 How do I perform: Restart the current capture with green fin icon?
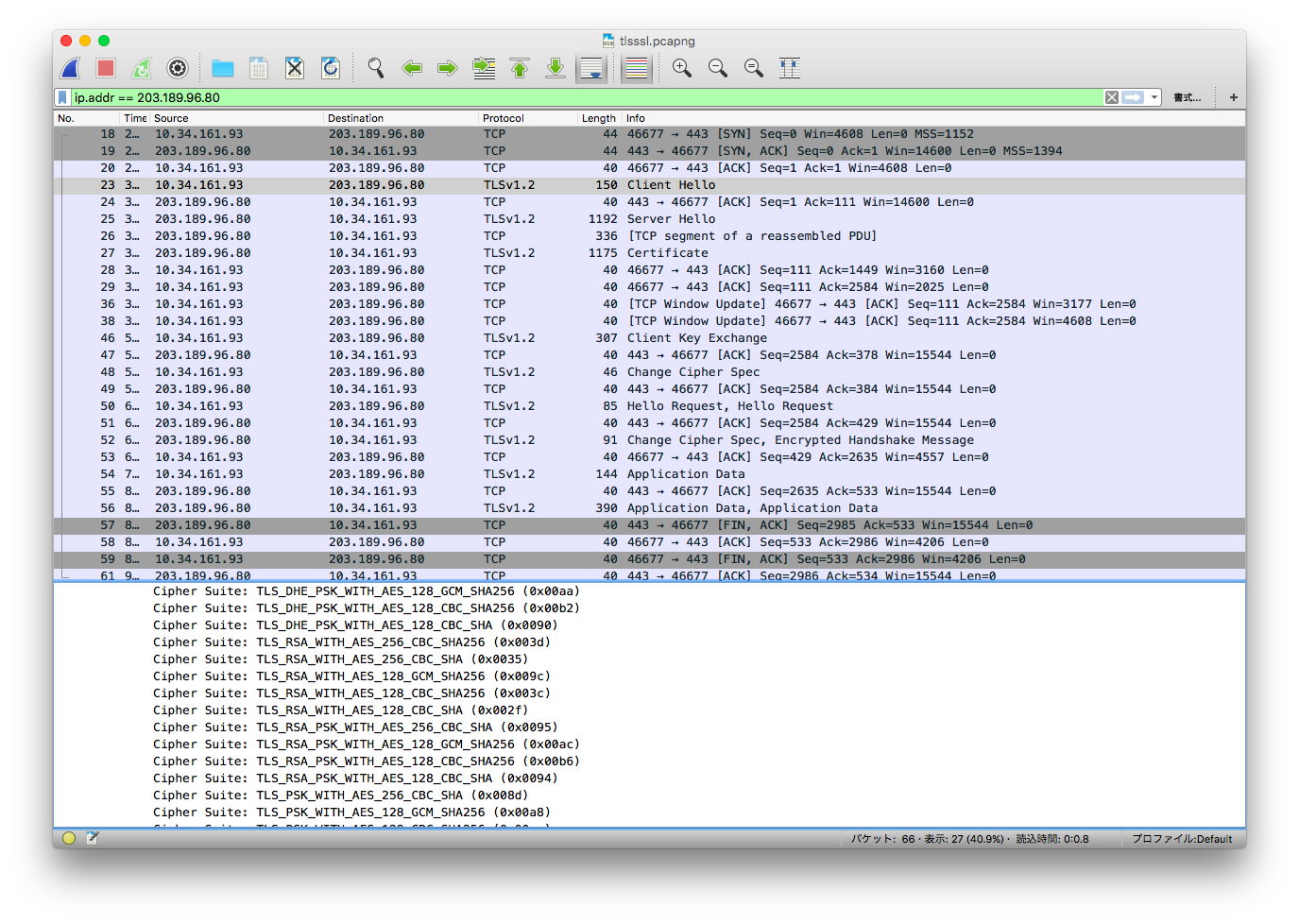point(142,68)
